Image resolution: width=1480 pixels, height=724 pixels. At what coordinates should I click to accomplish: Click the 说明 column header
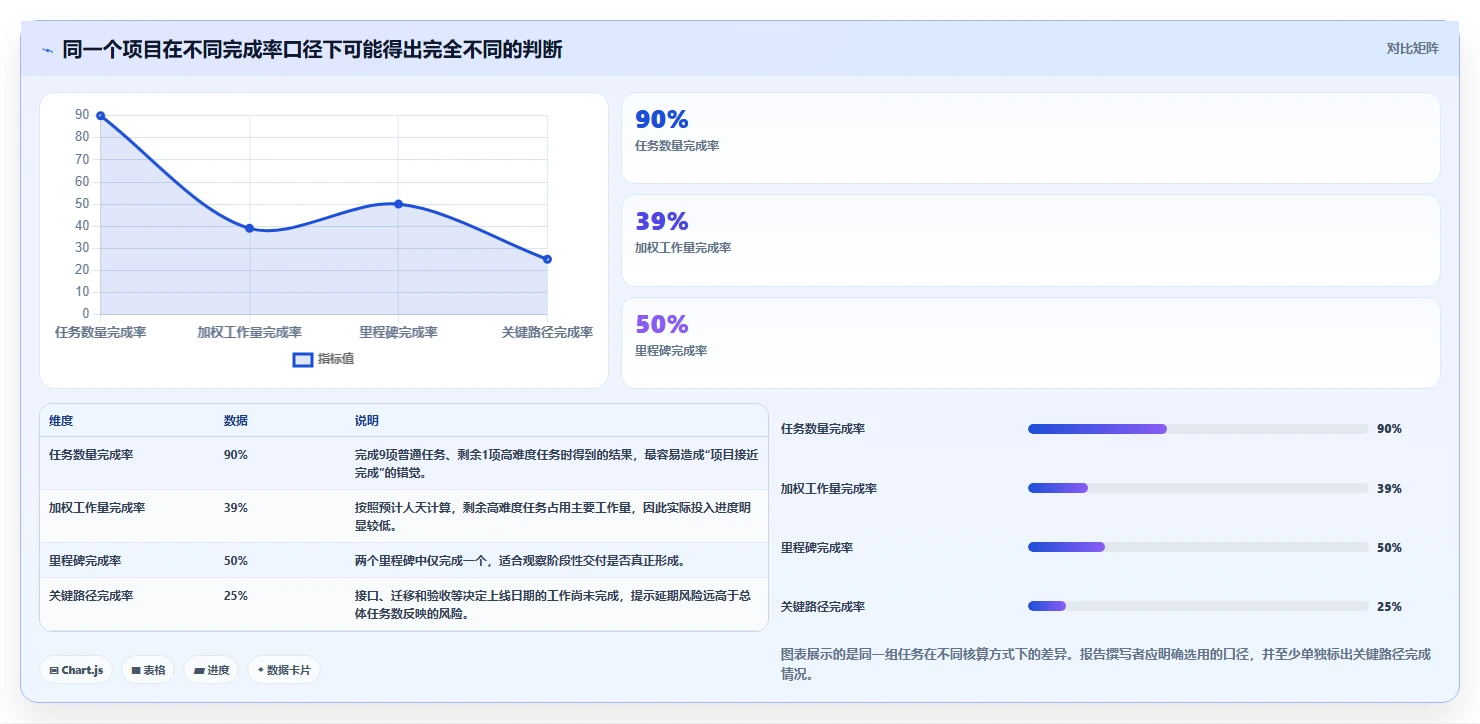tap(367, 421)
